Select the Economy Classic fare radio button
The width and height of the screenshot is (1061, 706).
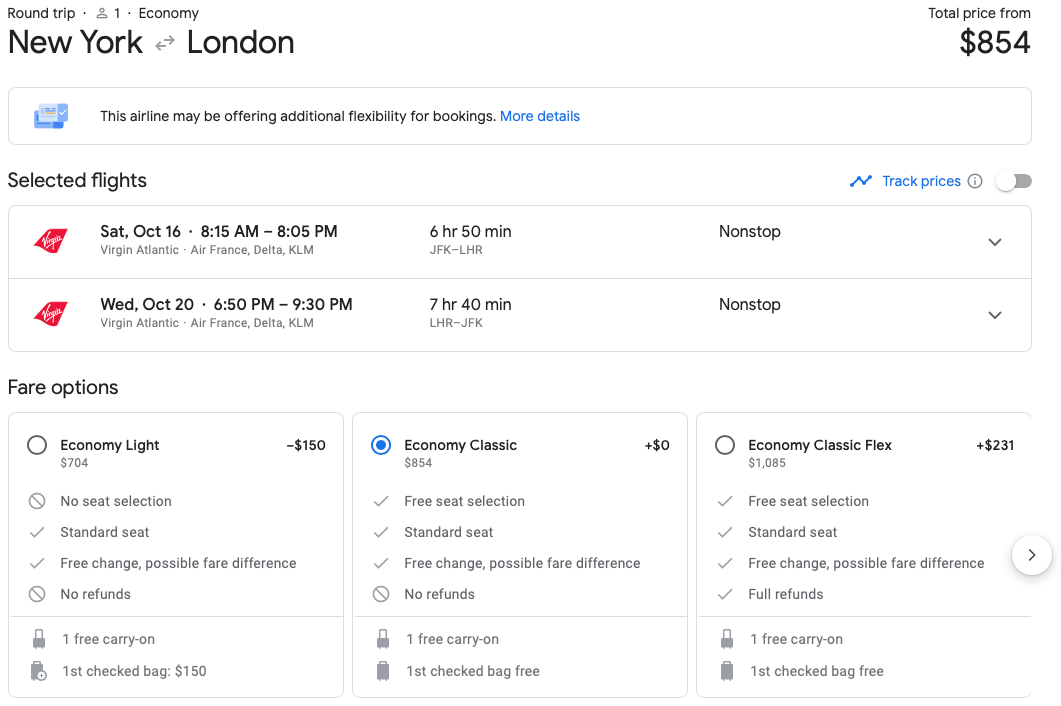[381, 445]
